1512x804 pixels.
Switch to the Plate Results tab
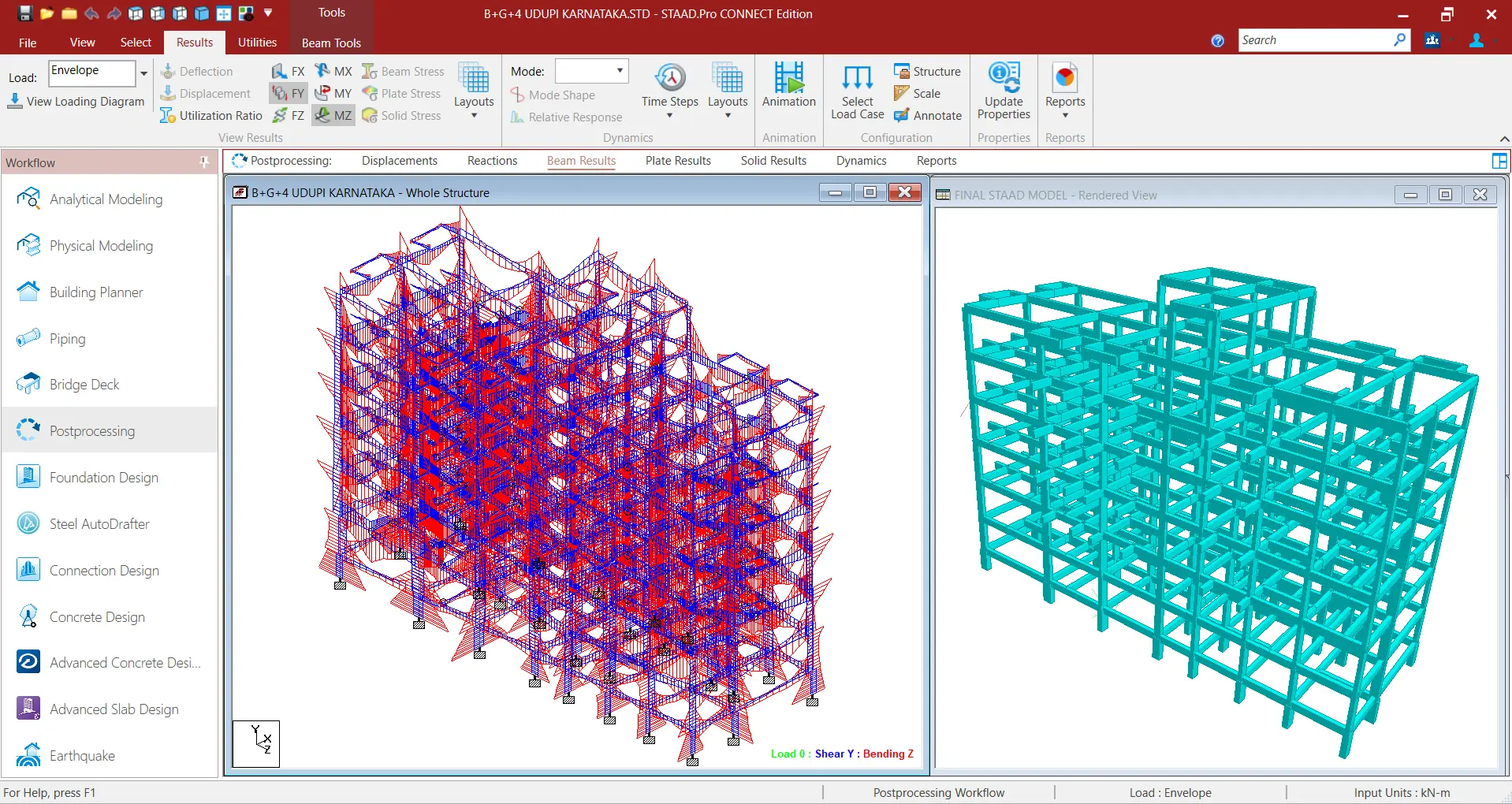click(678, 160)
